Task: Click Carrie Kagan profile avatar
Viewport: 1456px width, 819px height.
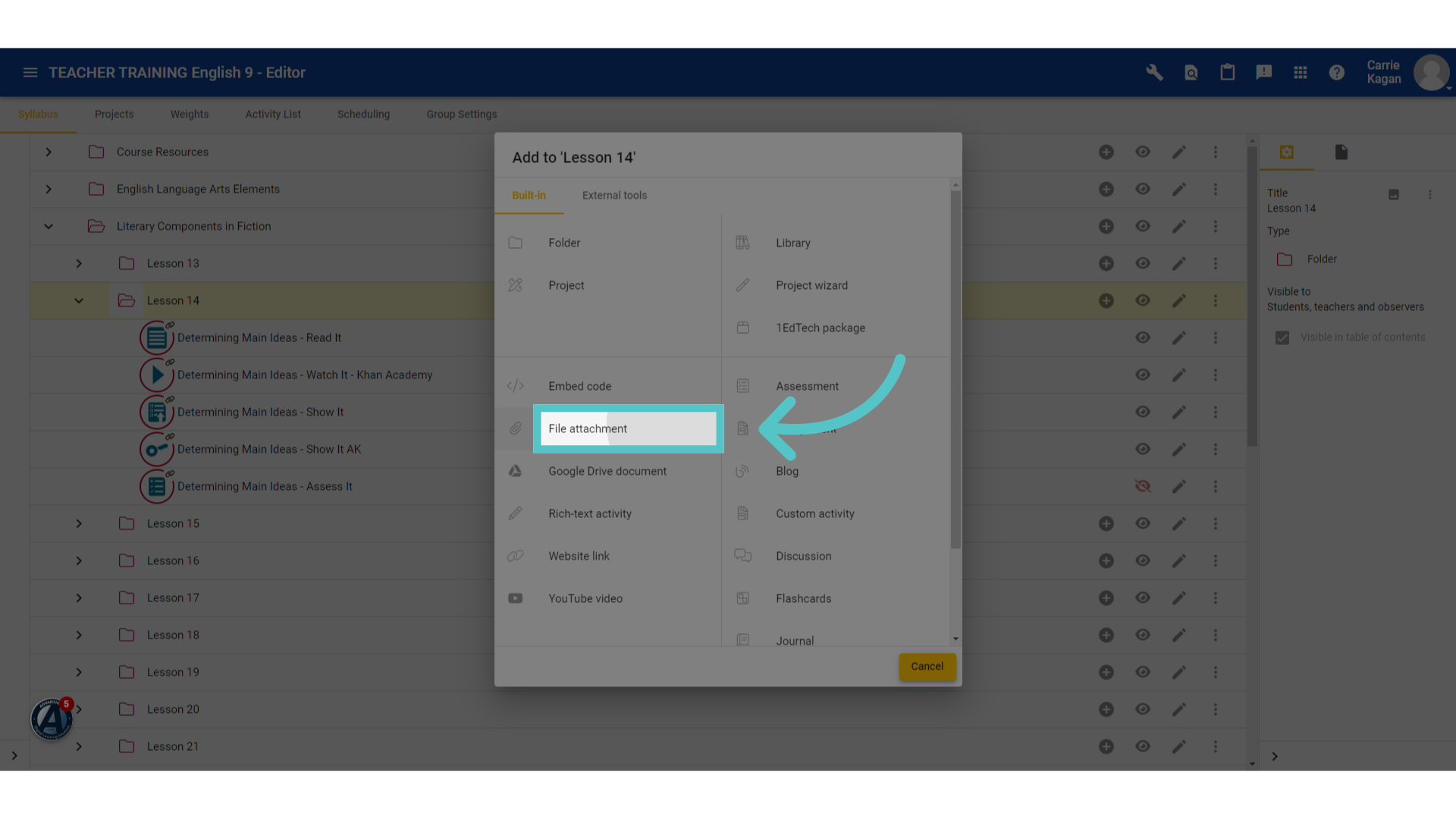Action: (1431, 73)
